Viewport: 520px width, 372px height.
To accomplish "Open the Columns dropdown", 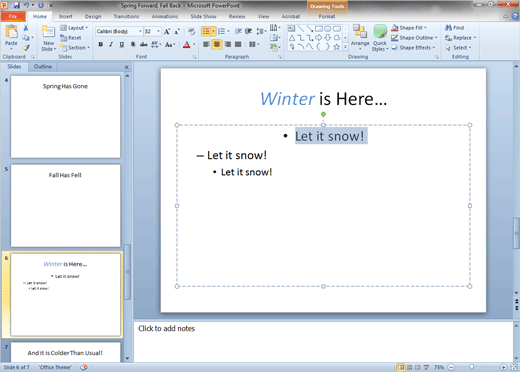I will pyautogui.click(x=254, y=44).
